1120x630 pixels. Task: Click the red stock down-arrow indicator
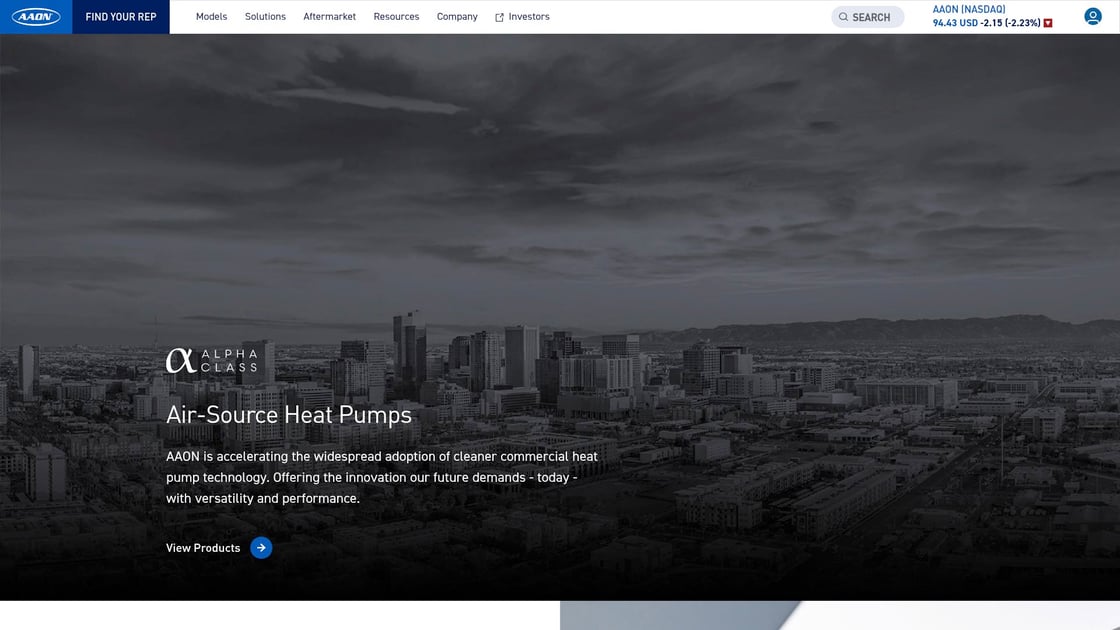coord(1048,23)
